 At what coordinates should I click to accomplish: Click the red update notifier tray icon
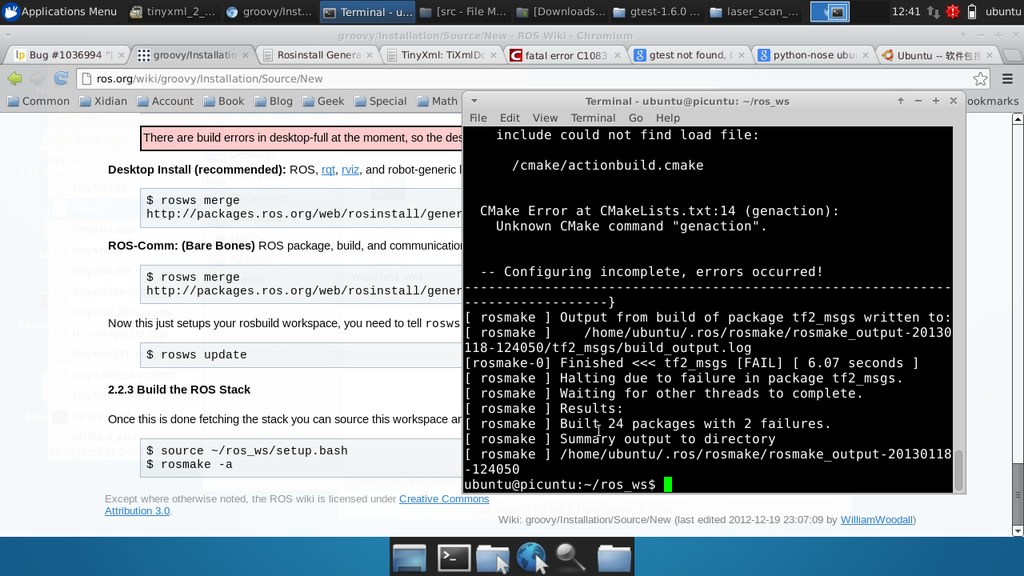click(x=953, y=12)
